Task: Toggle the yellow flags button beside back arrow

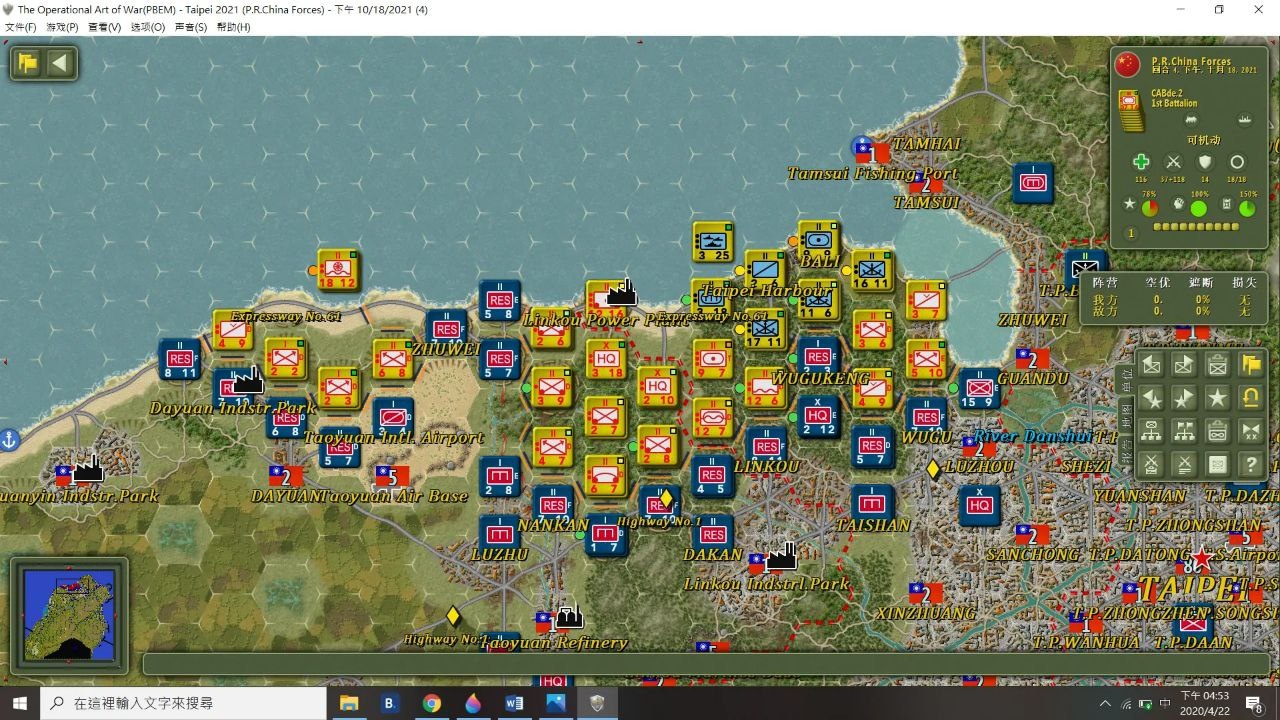Action: [28, 64]
